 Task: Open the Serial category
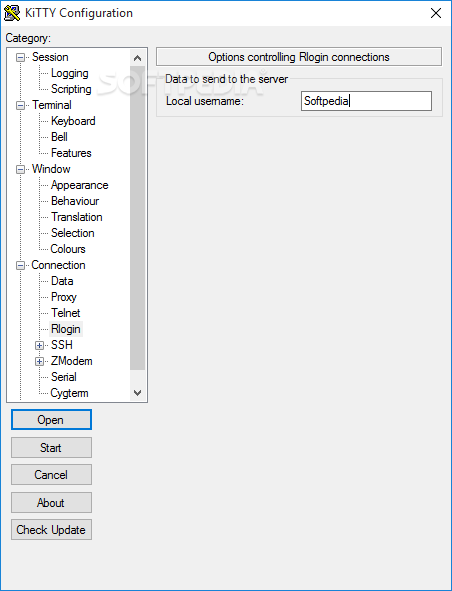[64, 377]
